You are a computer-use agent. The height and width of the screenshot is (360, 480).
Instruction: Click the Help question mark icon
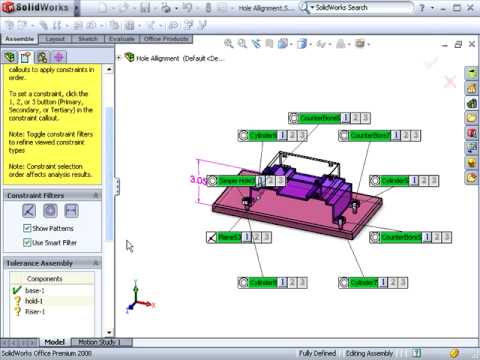click(422, 8)
